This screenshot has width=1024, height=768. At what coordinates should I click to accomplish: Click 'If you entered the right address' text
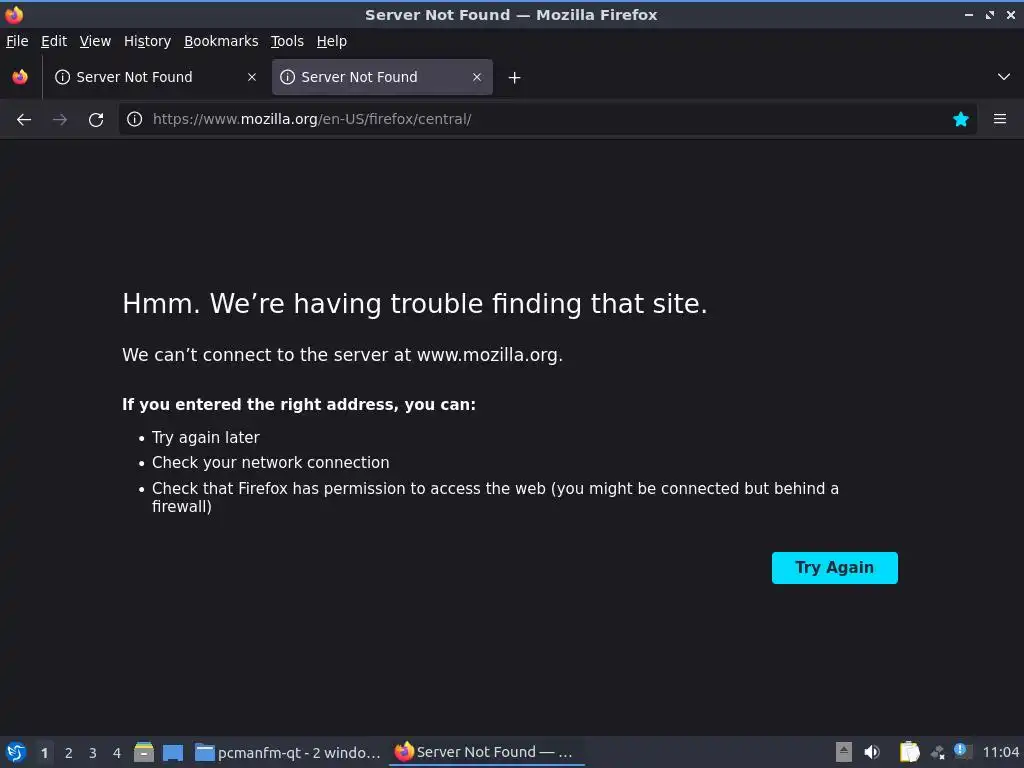[x=298, y=404]
